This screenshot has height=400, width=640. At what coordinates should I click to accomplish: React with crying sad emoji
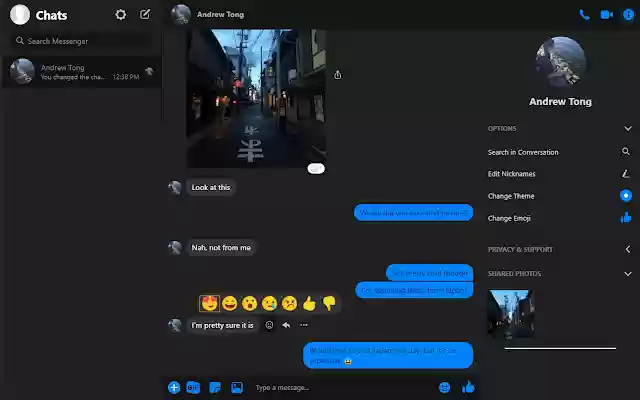point(269,304)
